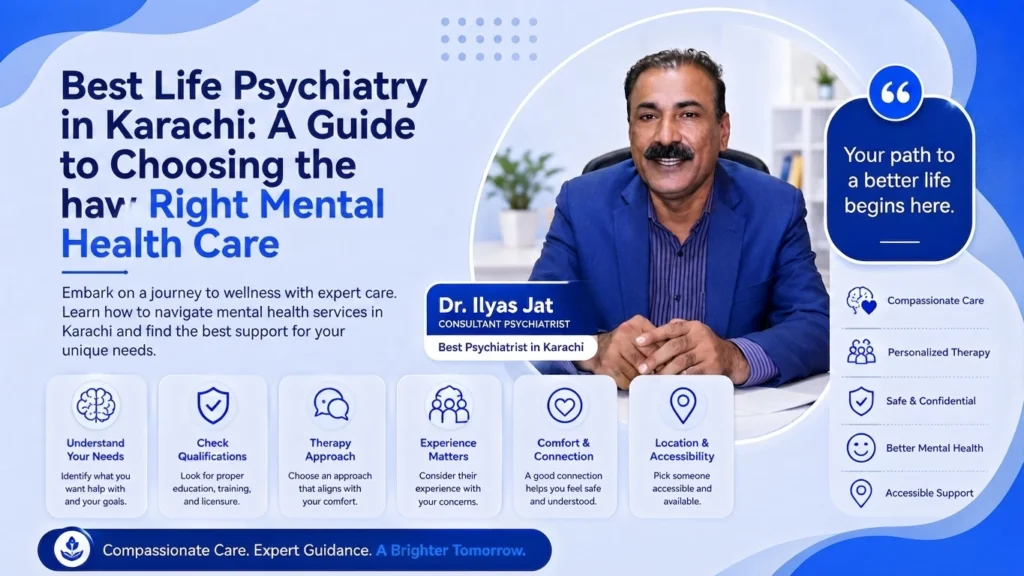This screenshot has height=576, width=1024.
Task: Click the map pin icon above Location & Accessibility
Action: click(x=683, y=405)
